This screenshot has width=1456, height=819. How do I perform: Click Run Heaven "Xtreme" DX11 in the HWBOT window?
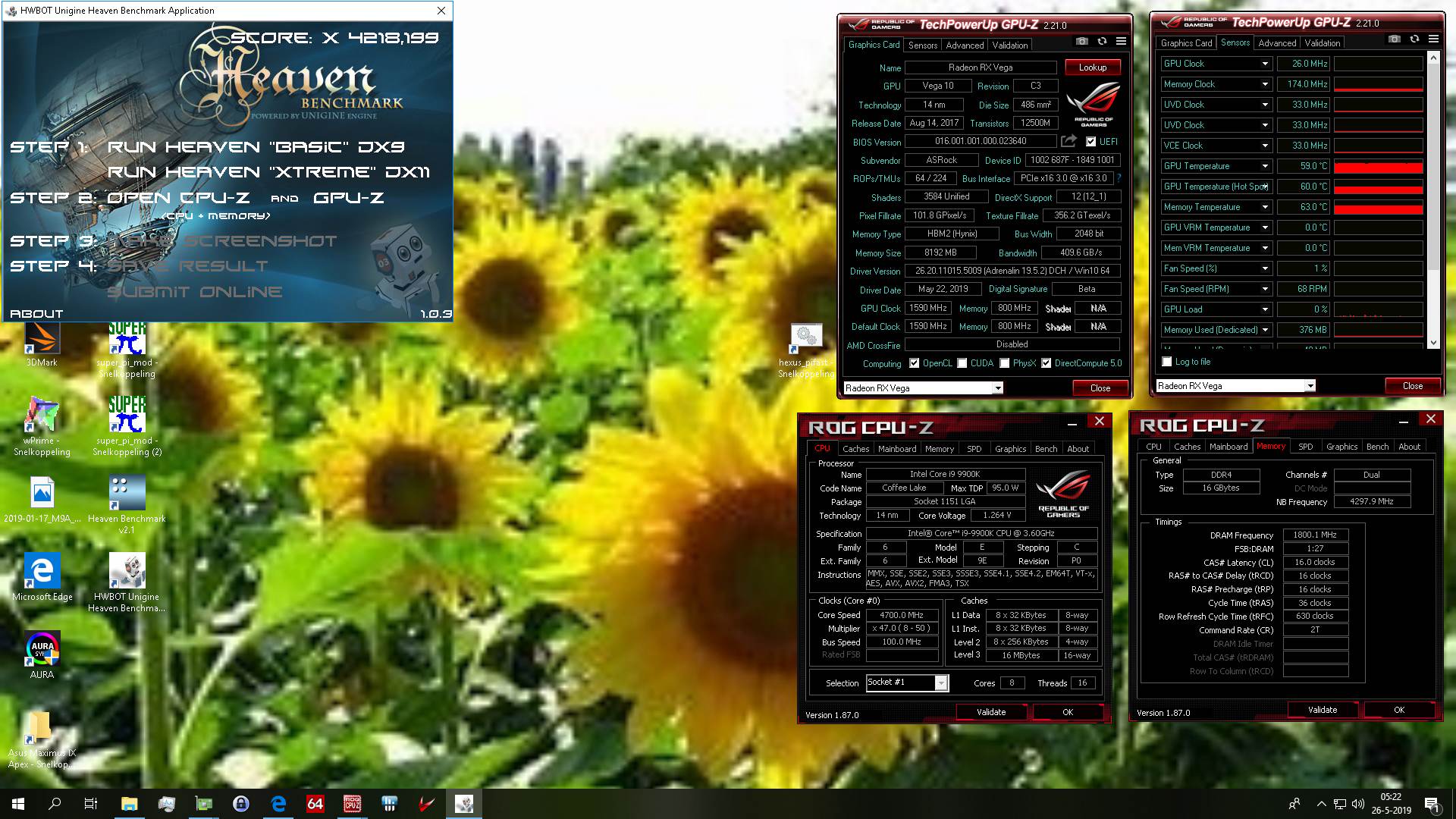coord(268,172)
